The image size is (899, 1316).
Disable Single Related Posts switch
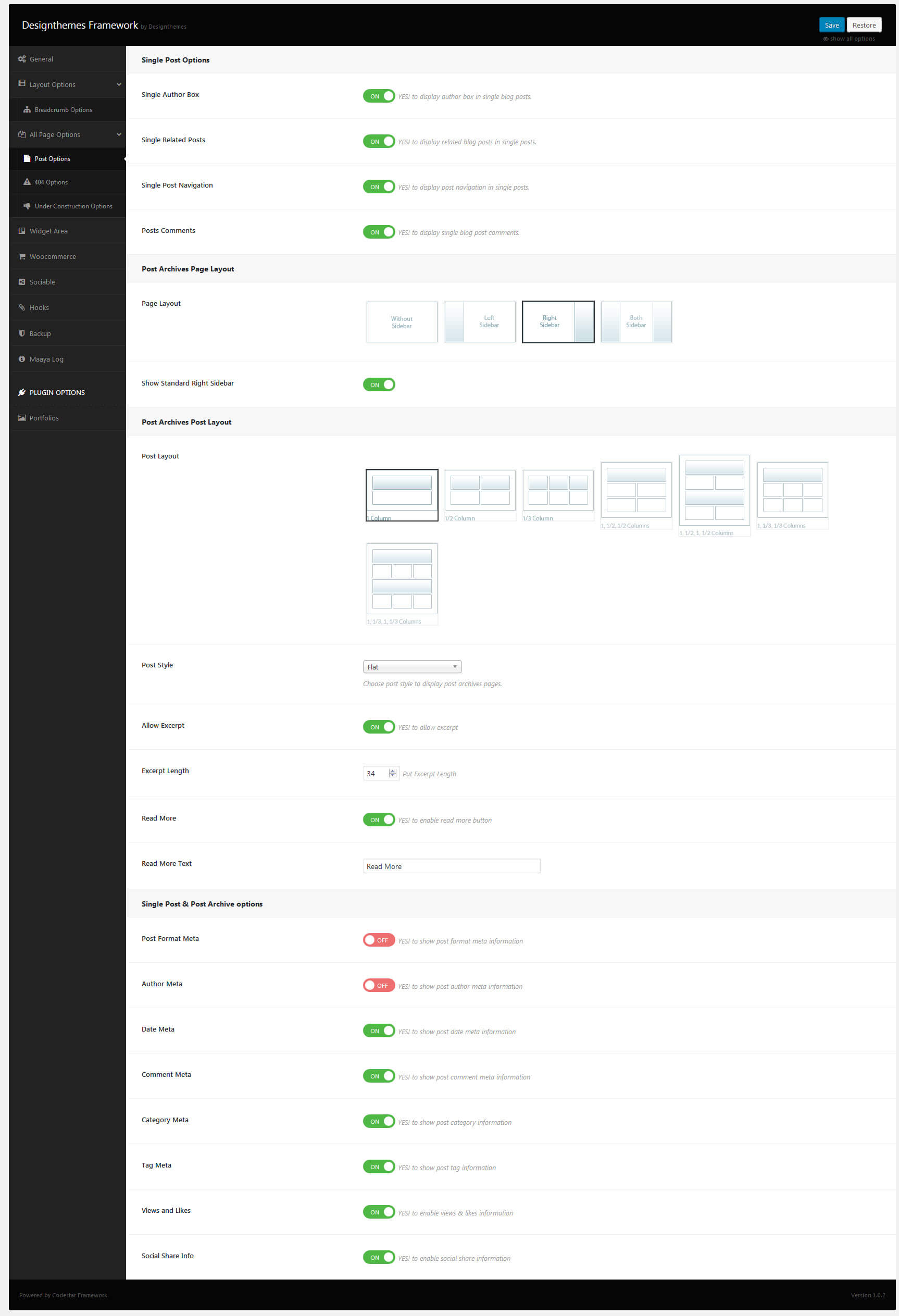(x=379, y=142)
